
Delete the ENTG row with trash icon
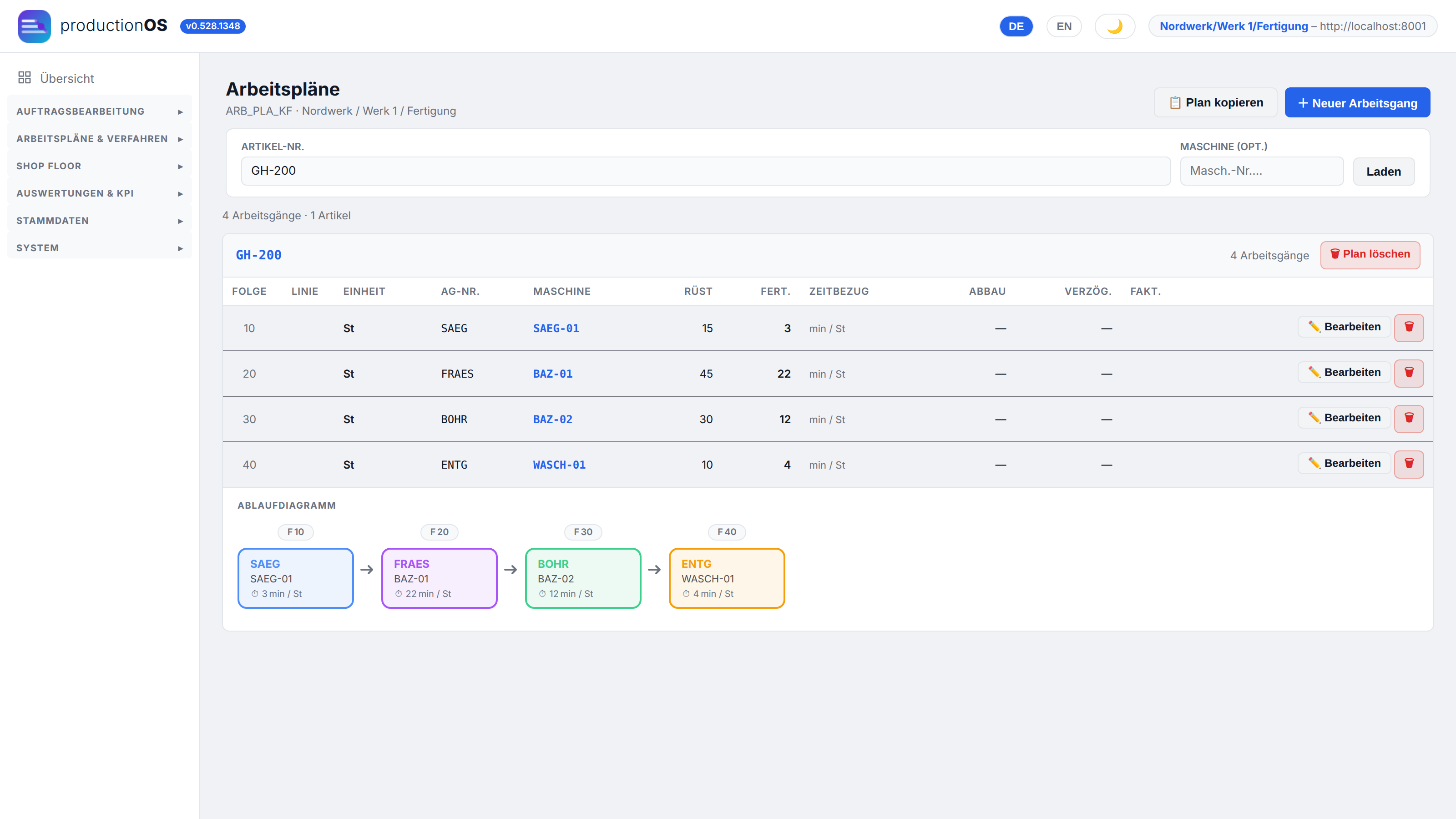1409,464
